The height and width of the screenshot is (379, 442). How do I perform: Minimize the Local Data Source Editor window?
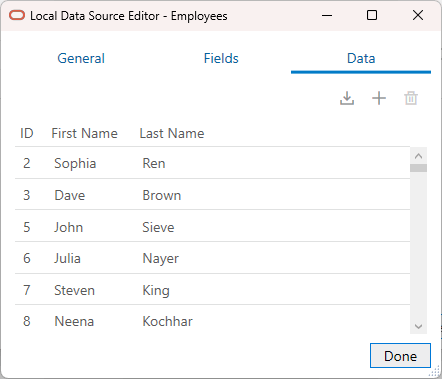point(327,15)
